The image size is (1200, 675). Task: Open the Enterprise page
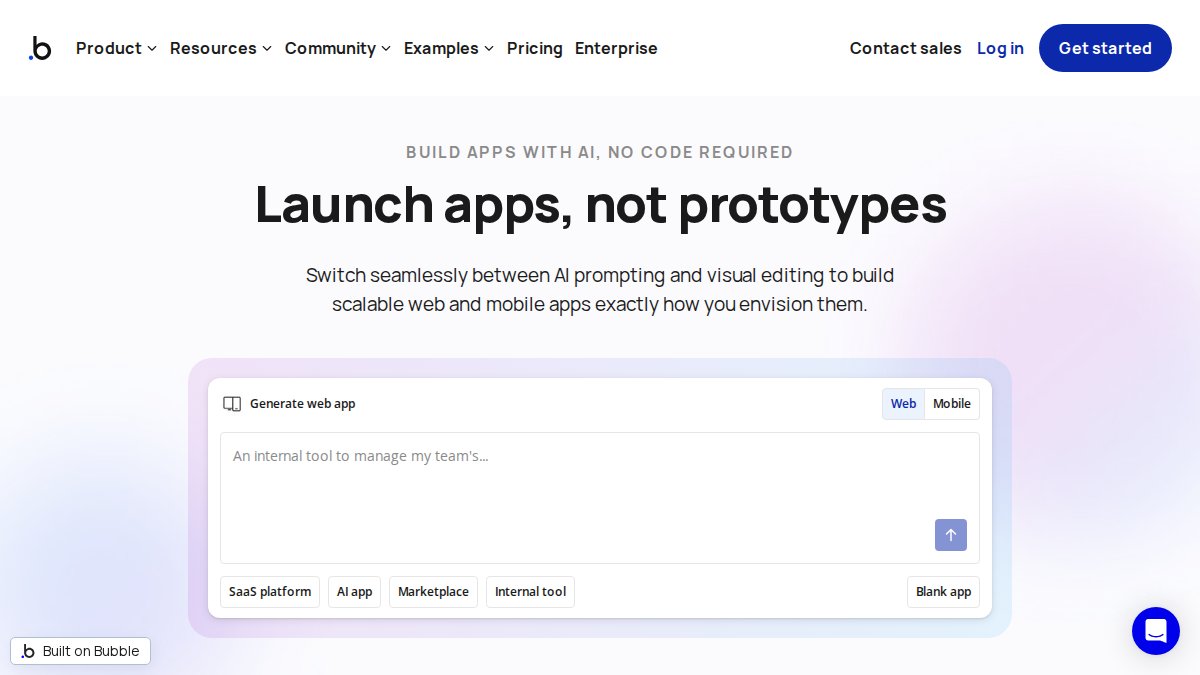(x=616, y=48)
